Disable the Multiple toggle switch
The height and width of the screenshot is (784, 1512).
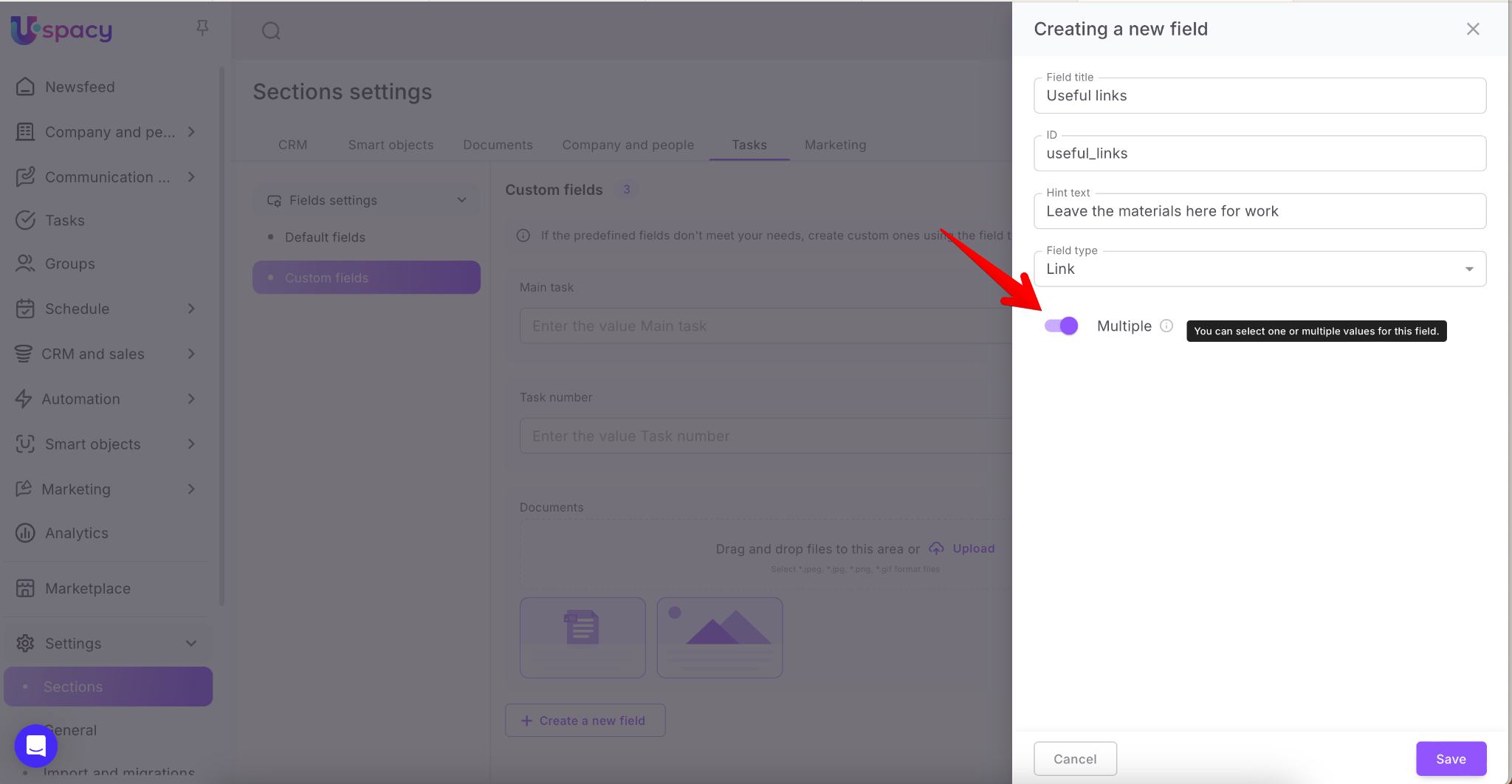pyautogui.click(x=1061, y=326)
